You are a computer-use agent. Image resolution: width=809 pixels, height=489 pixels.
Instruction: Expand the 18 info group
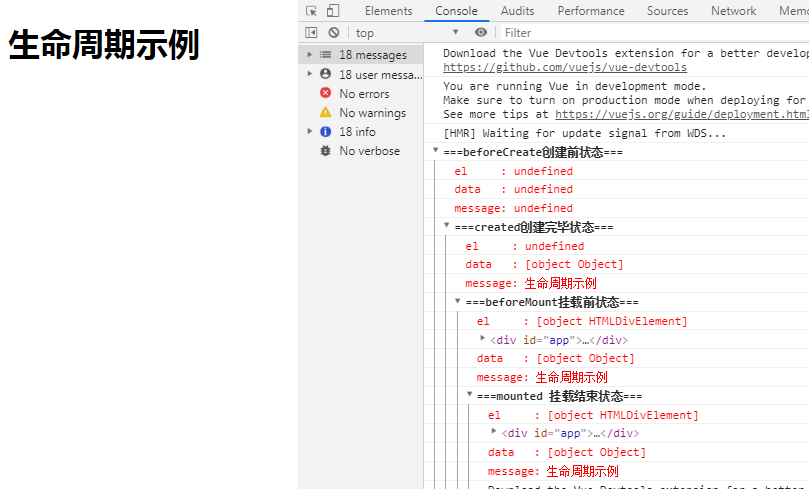pyautogui.click(x=310, y=132)
